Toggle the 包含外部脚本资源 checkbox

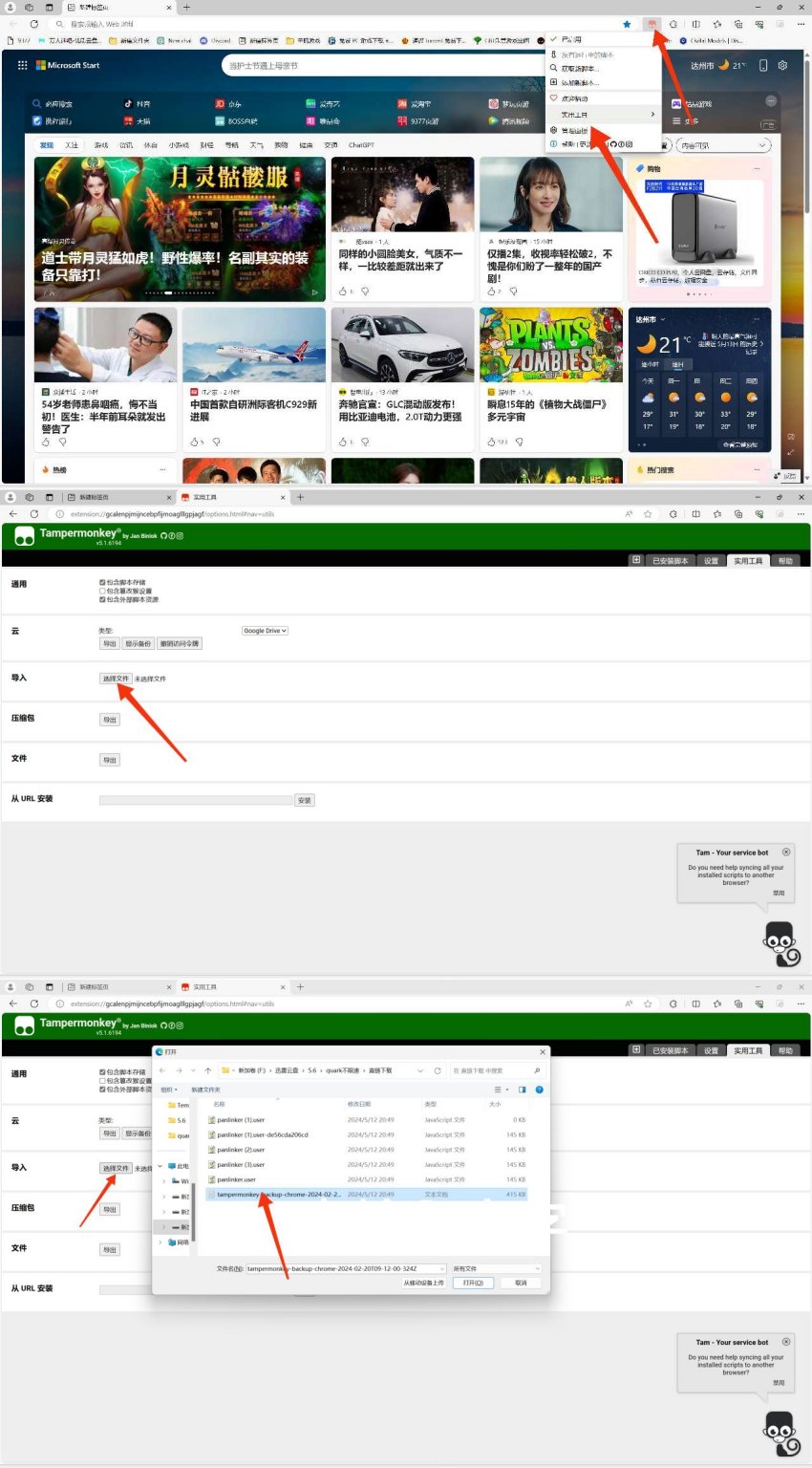102,599
